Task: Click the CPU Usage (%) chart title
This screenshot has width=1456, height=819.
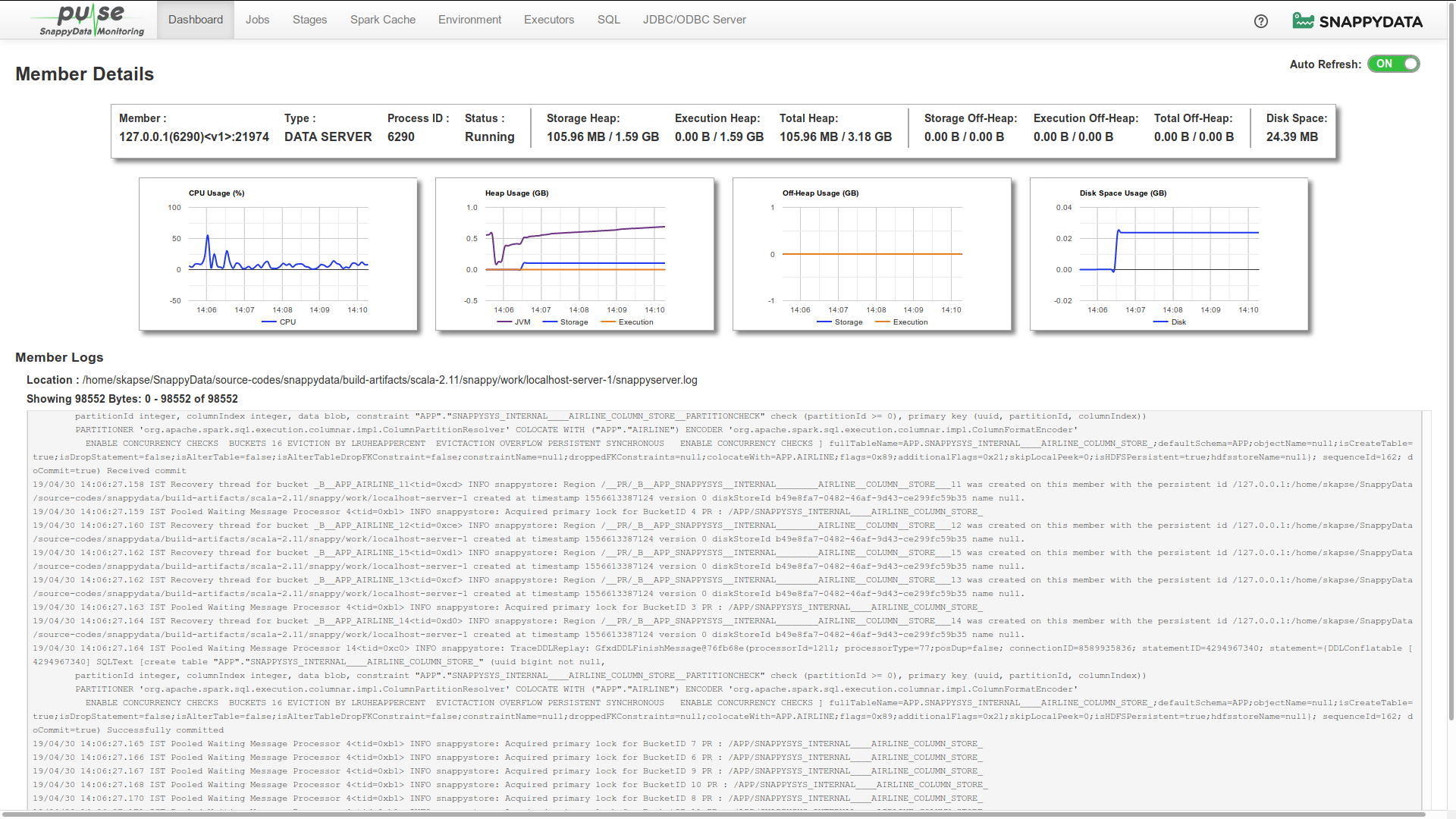Action: [x=217, y=193]
